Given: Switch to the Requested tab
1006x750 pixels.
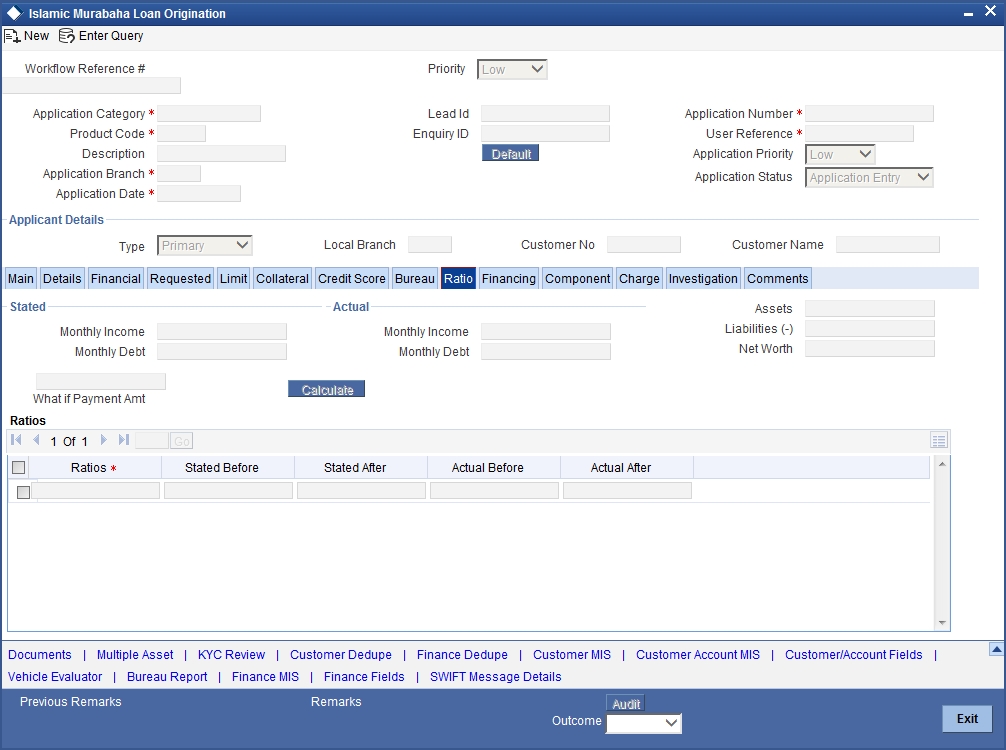Looking at the screenshot, I should (x=180, y=278).
